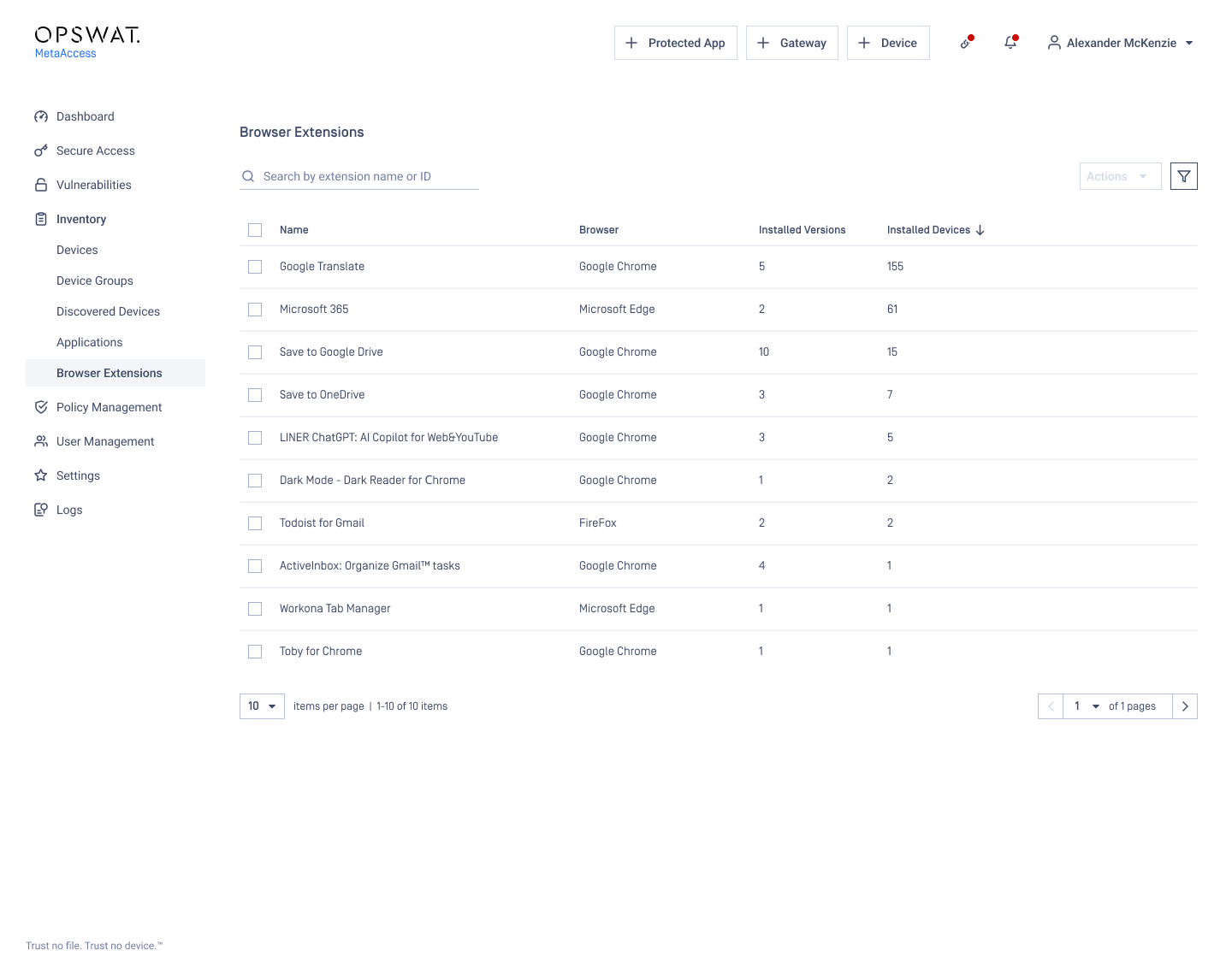This screenshot has width=1232, height=980.
Task: Click the Inventory clipboard icon
Action: 41,219
